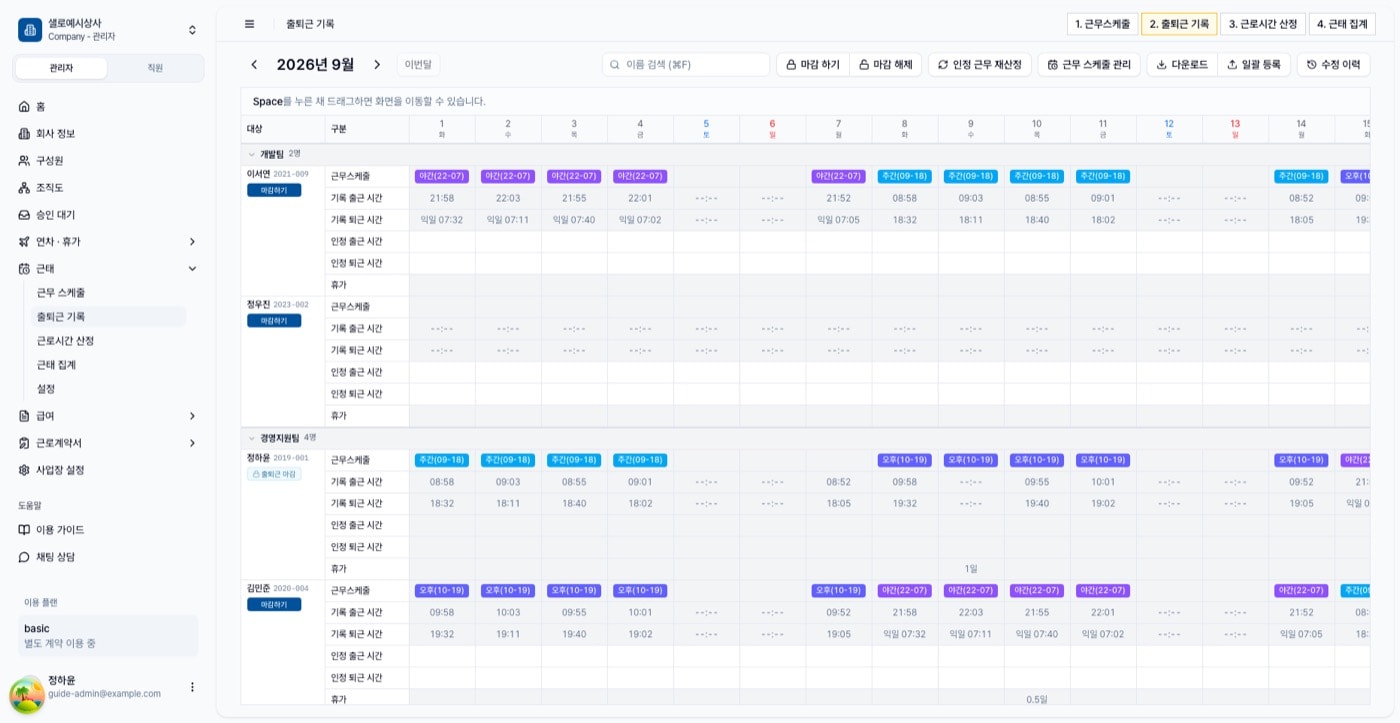Image resolution: width=1400 pixels, height=723 pixels.
Task: Go to previous month with left arrow
Action: tap(254, 64)
